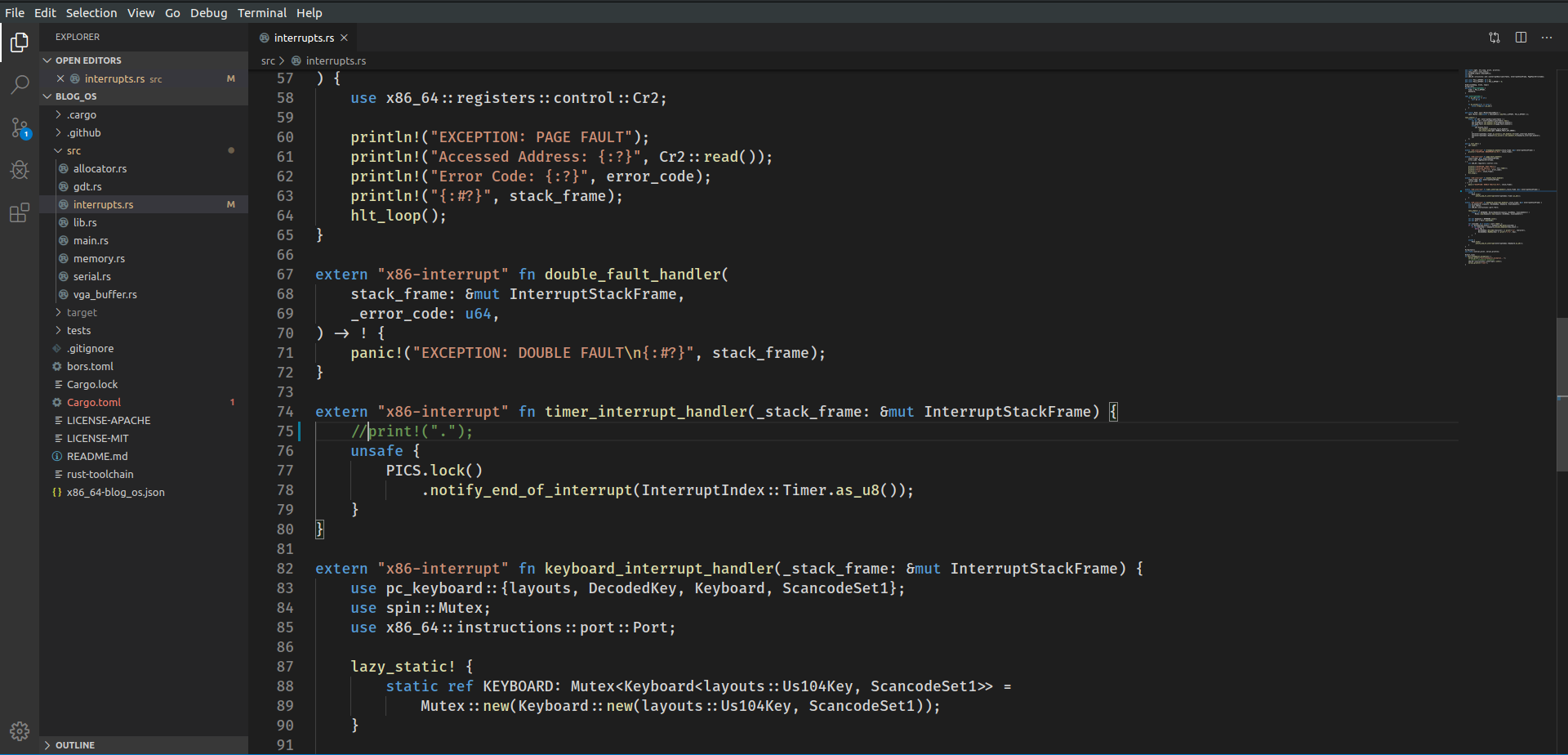This screenshot has width=1568, height=755.
Task: Click the braces icon beside x86_64-blog_os.json
Action: (x=57, y=492)
